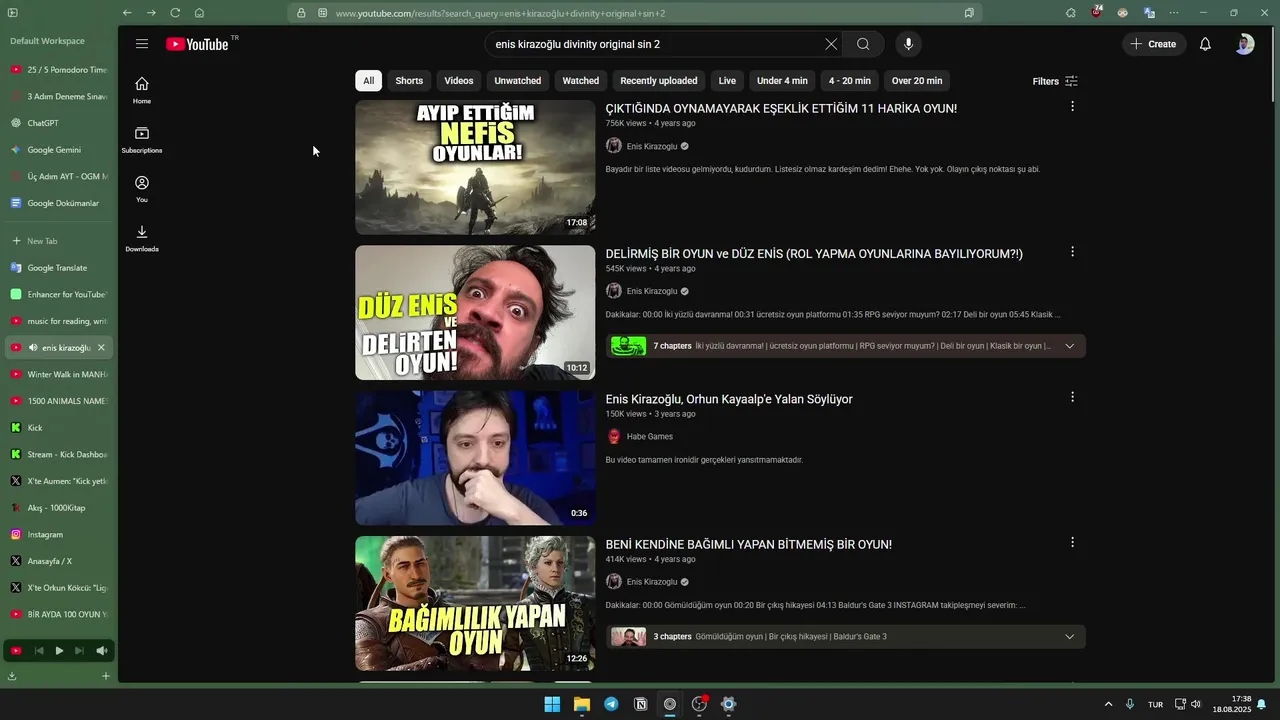
Task: Click the browser forward arrow
Action: pyautogui.click(x=151, y=13)
